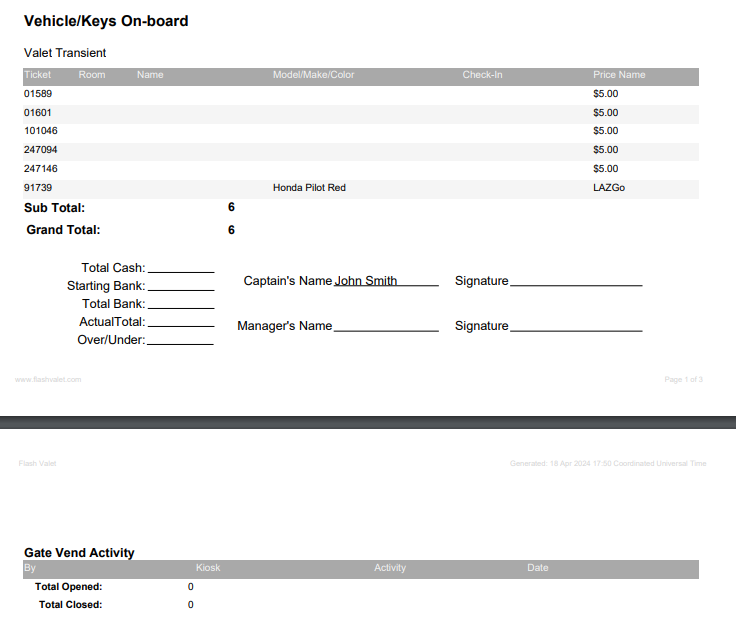
Task: Click the 'Date' column header
Action: pos(537,568)
